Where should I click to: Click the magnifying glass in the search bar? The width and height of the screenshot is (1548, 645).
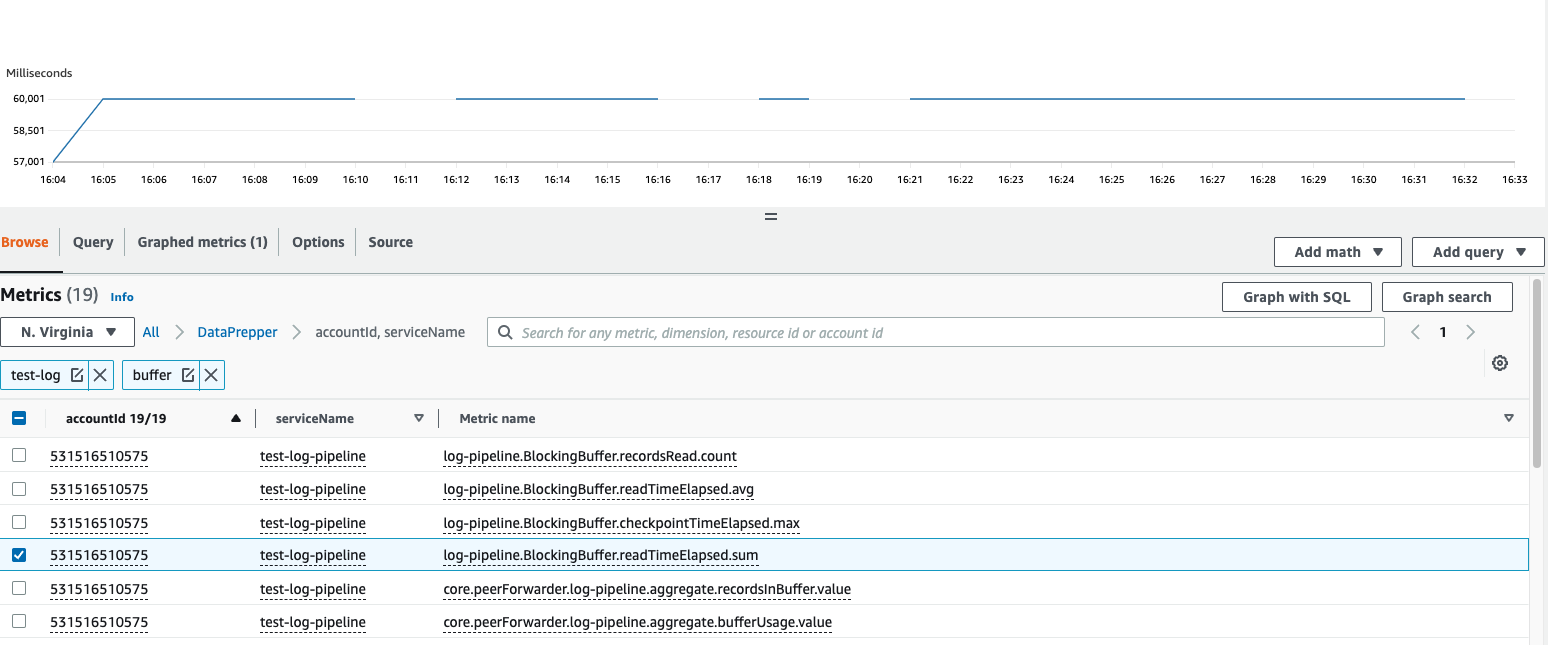[x=505, y=331]
